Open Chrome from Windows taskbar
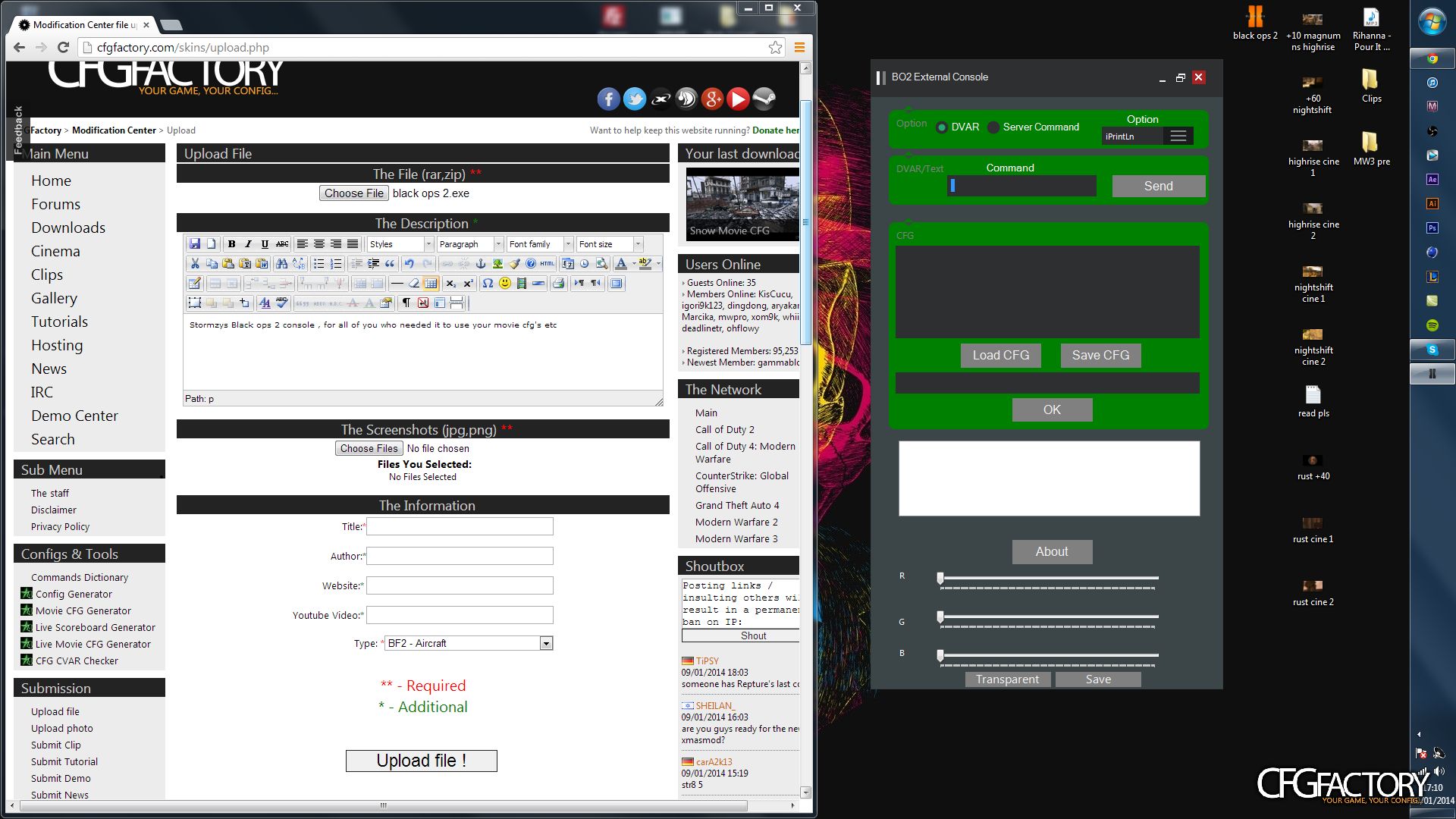The image size is (1456, 819). 1432,58
